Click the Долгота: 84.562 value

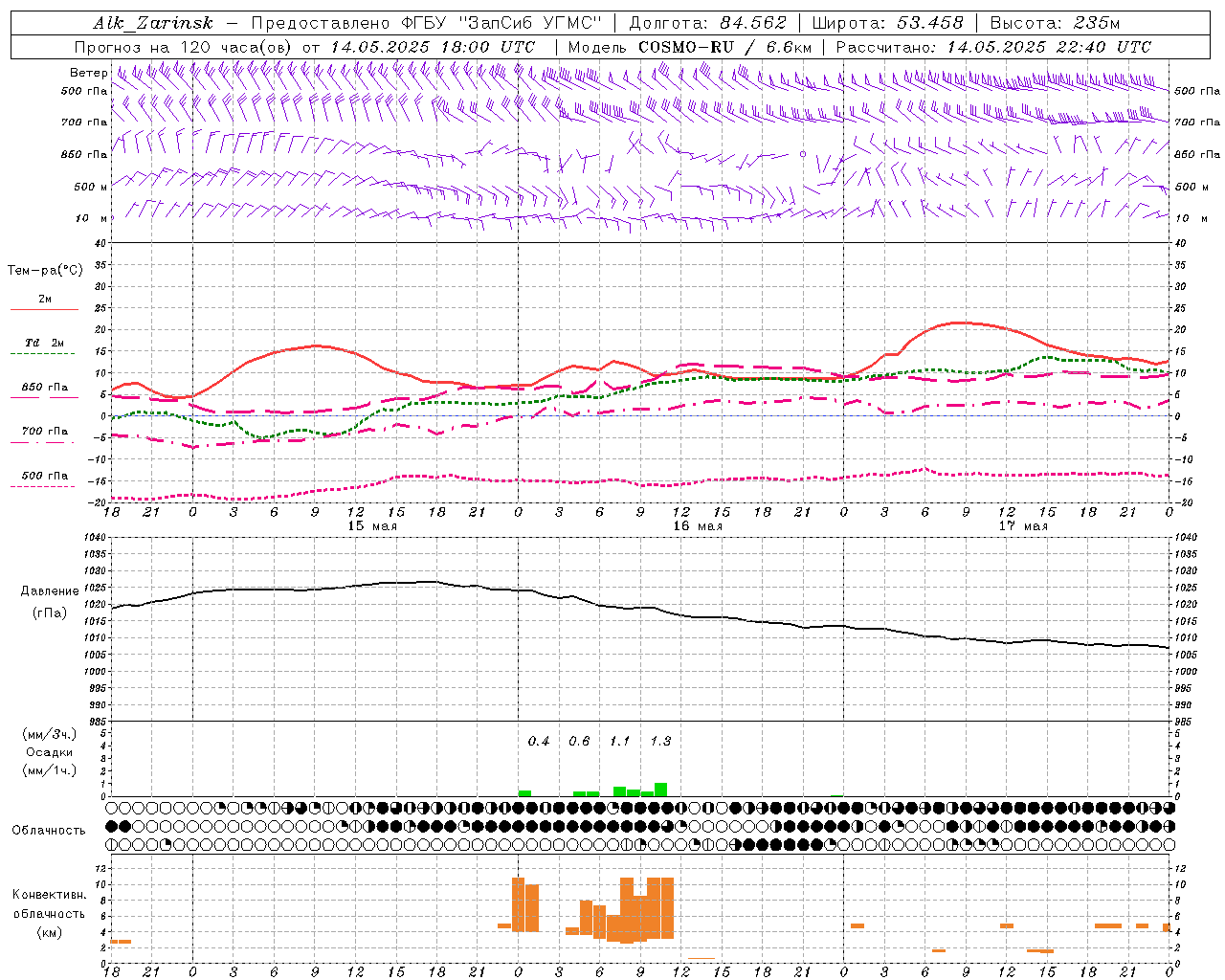coord(707,23)
